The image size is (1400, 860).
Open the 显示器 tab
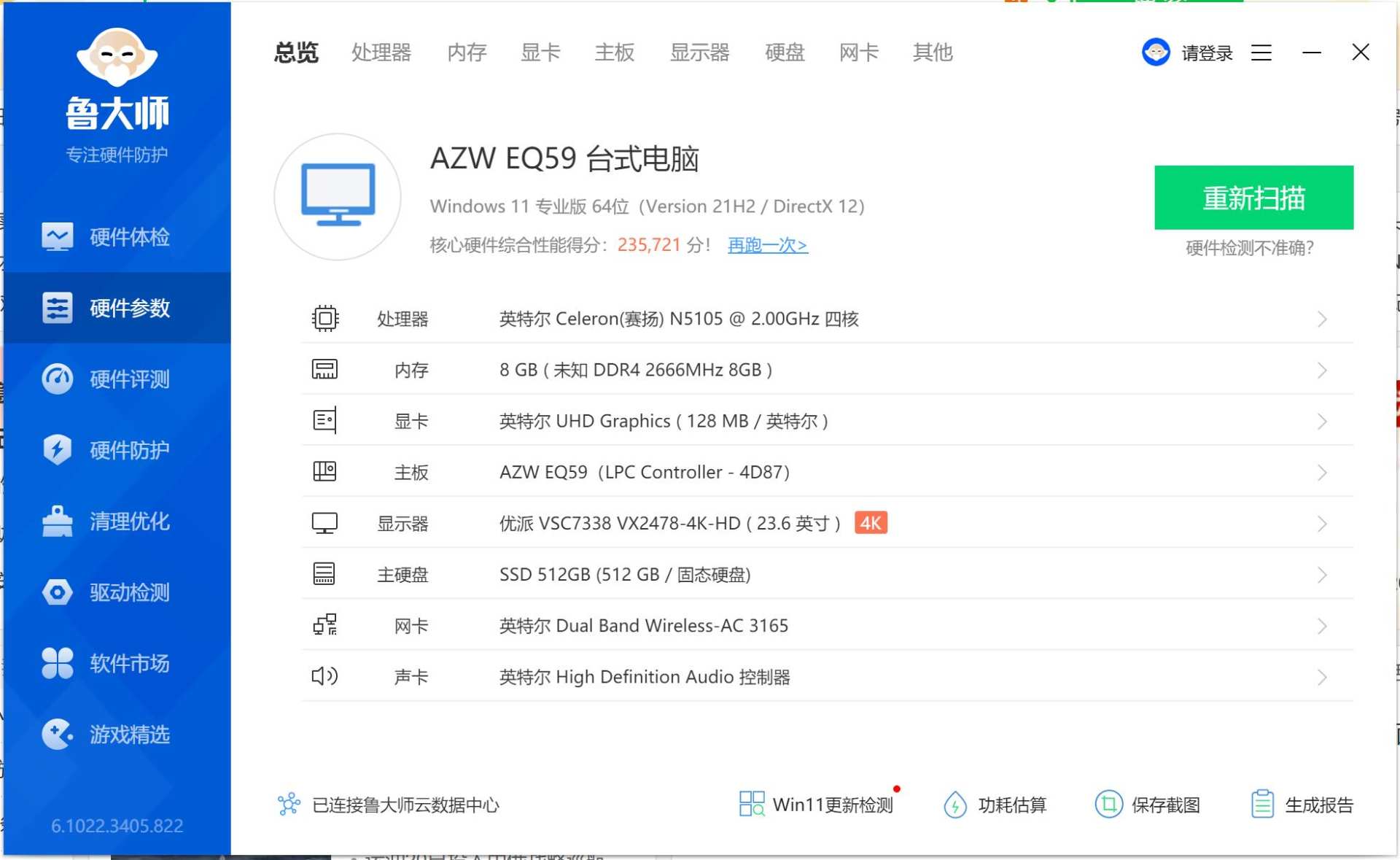[x=699, y=52]
